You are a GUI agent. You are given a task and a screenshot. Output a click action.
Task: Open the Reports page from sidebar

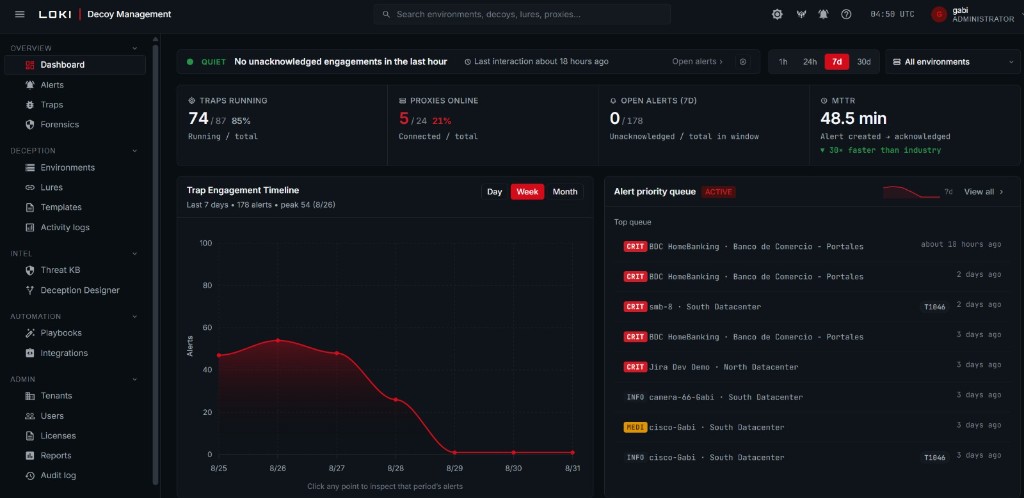coord(74,456)
